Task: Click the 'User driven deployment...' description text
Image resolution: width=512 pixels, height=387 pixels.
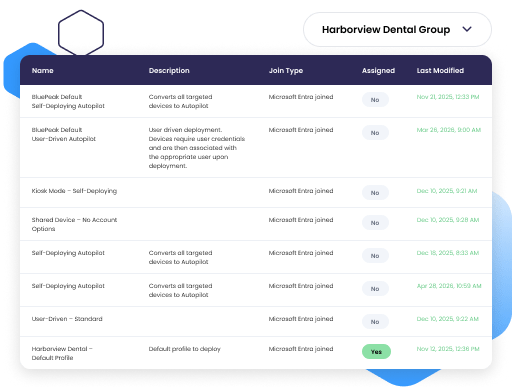Action: tap(197, 148)
